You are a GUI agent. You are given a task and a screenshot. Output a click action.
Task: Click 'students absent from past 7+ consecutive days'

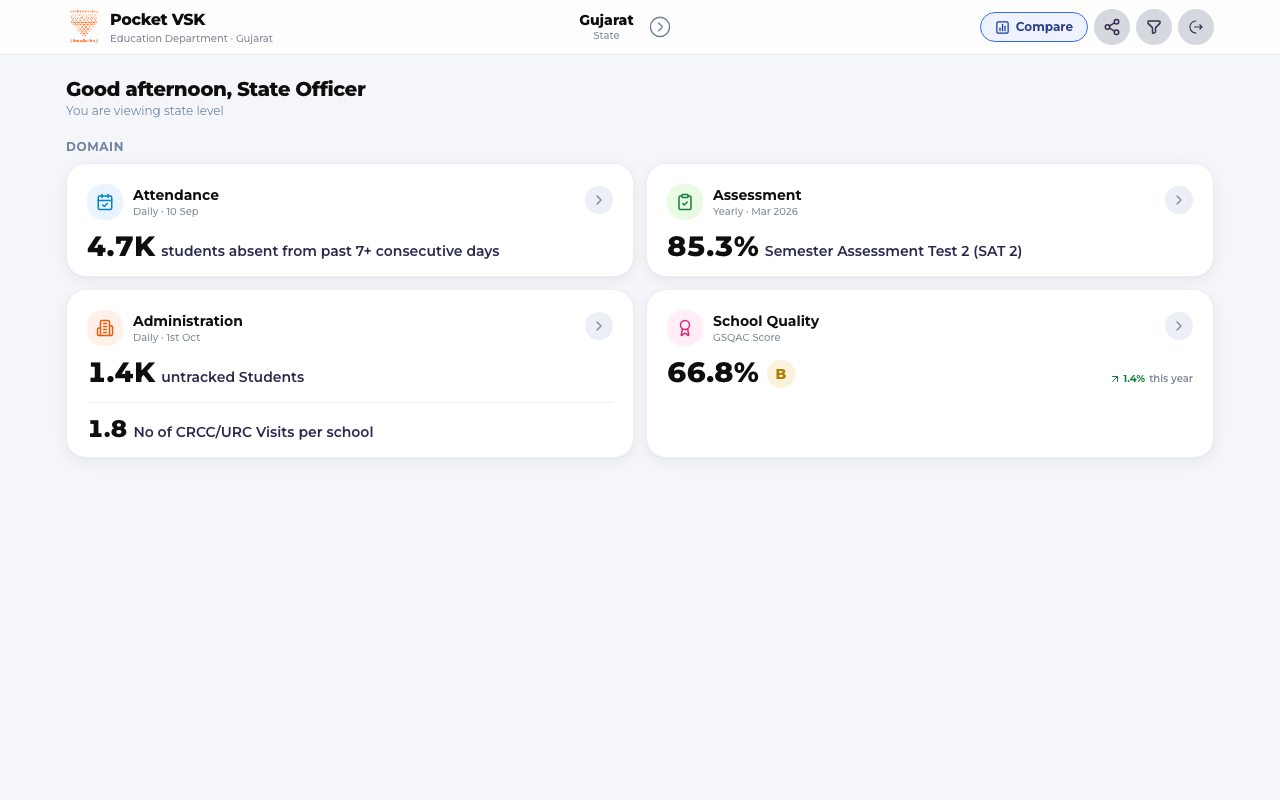click(330, 251)
